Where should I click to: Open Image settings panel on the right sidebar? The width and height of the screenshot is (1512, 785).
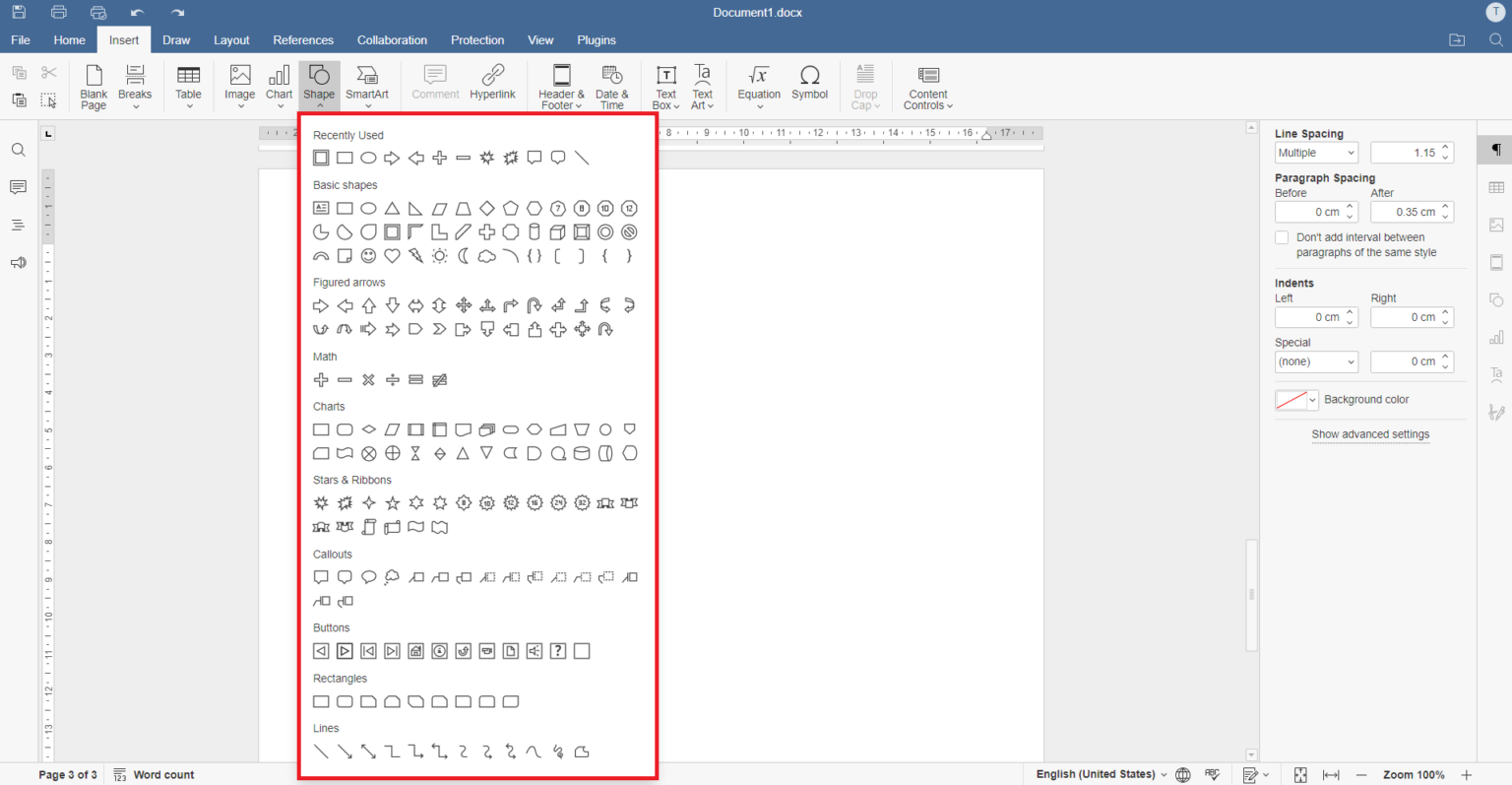(x=1496, y=225)
